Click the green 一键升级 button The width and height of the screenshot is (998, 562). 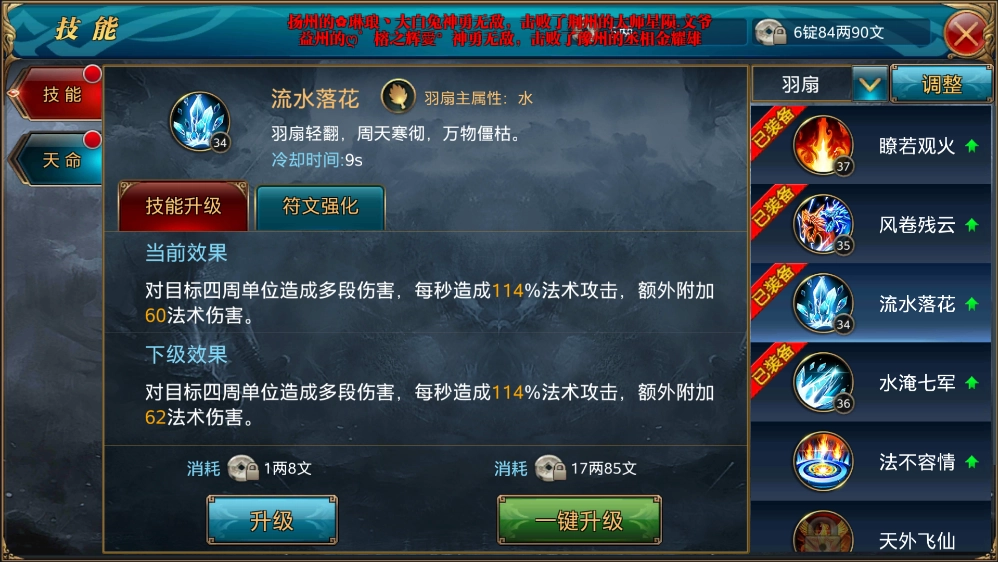(579, 521)
